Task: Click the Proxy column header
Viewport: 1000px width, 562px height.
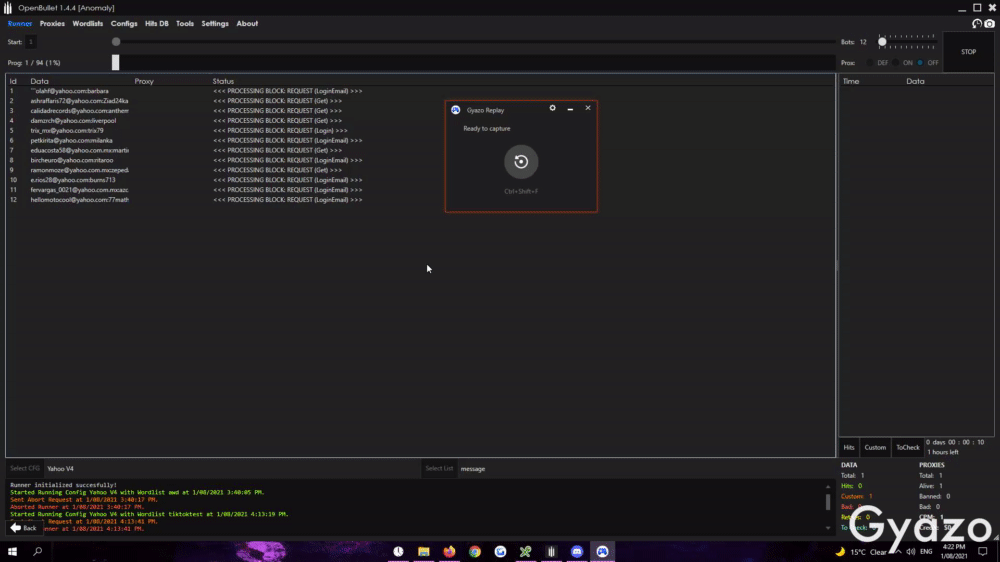Action: [144, 81]
